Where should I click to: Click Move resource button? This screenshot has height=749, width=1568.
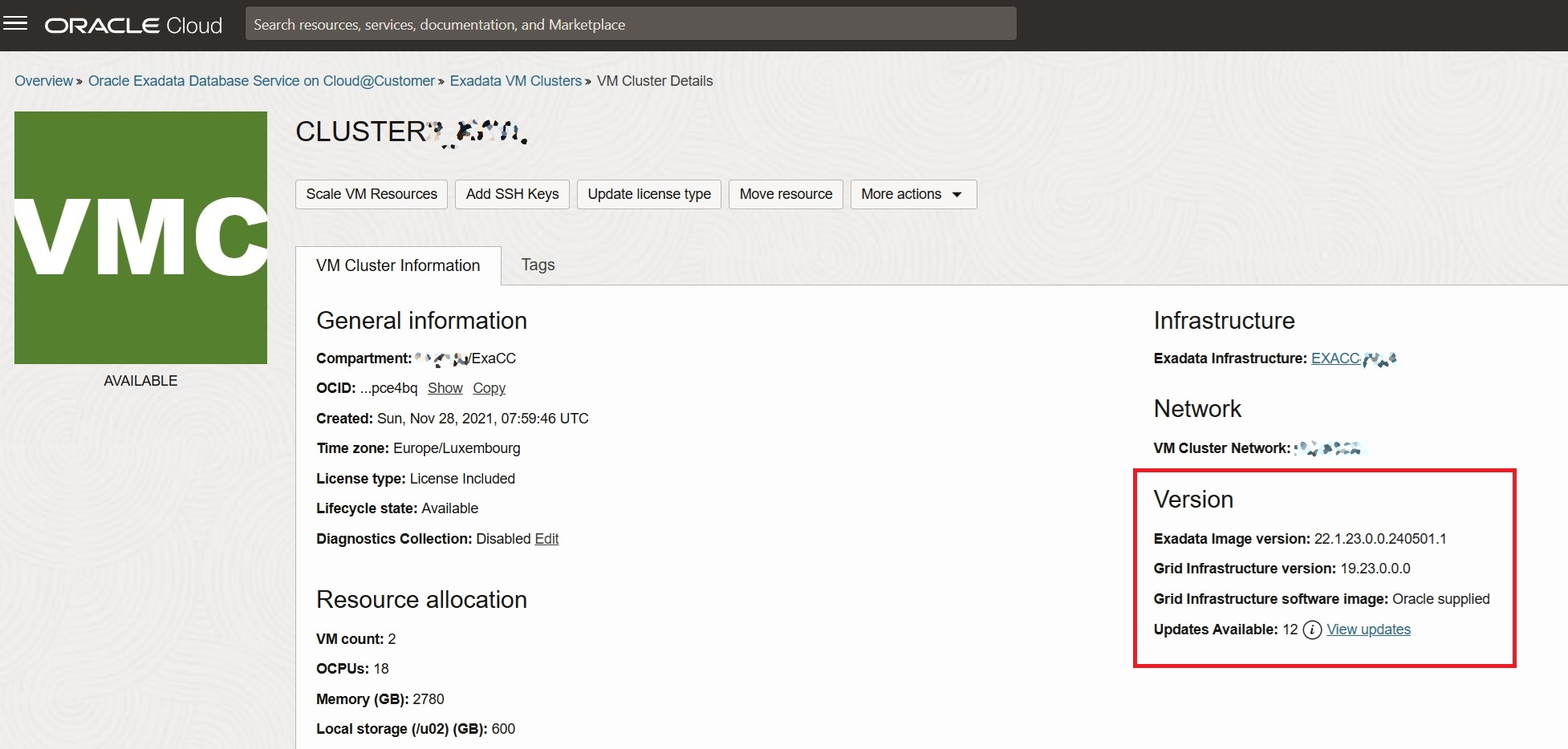click(x=786, y=194)
